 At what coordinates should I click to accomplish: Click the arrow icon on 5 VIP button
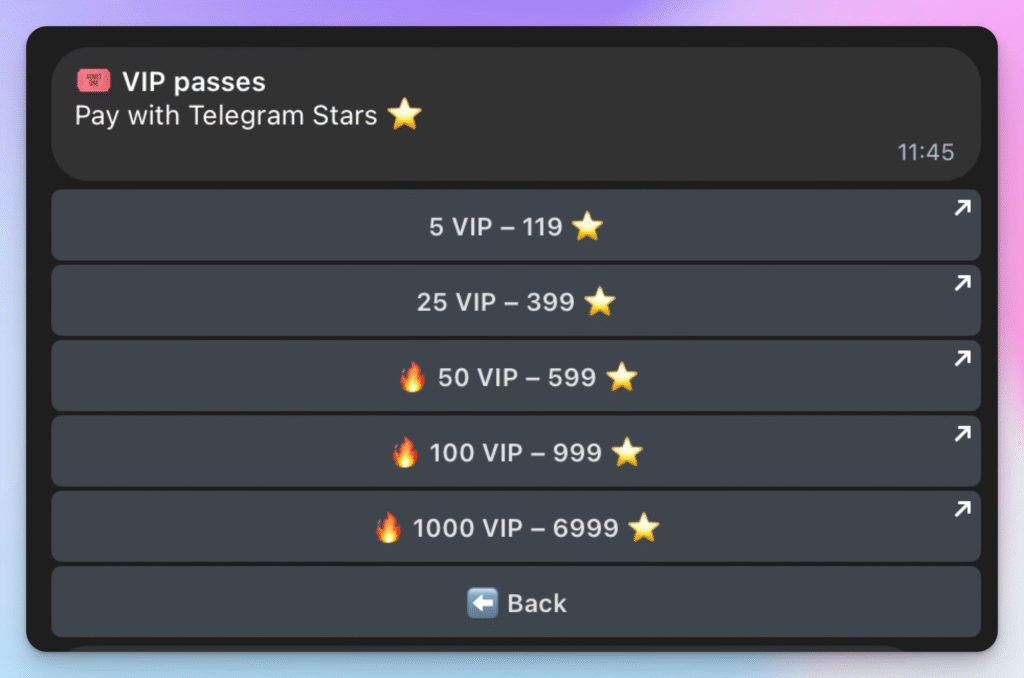point(962,208)
